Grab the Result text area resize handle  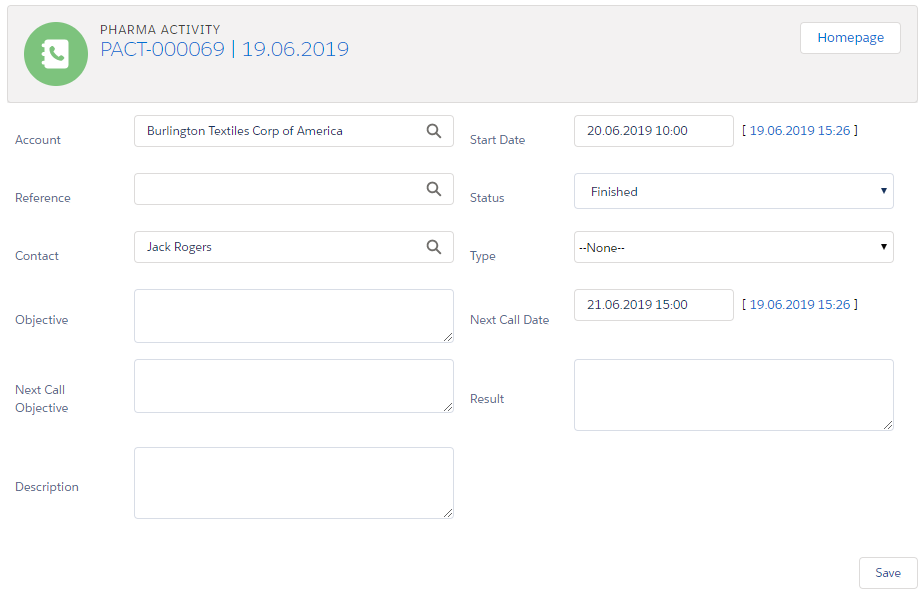click(x=888, y=425)
